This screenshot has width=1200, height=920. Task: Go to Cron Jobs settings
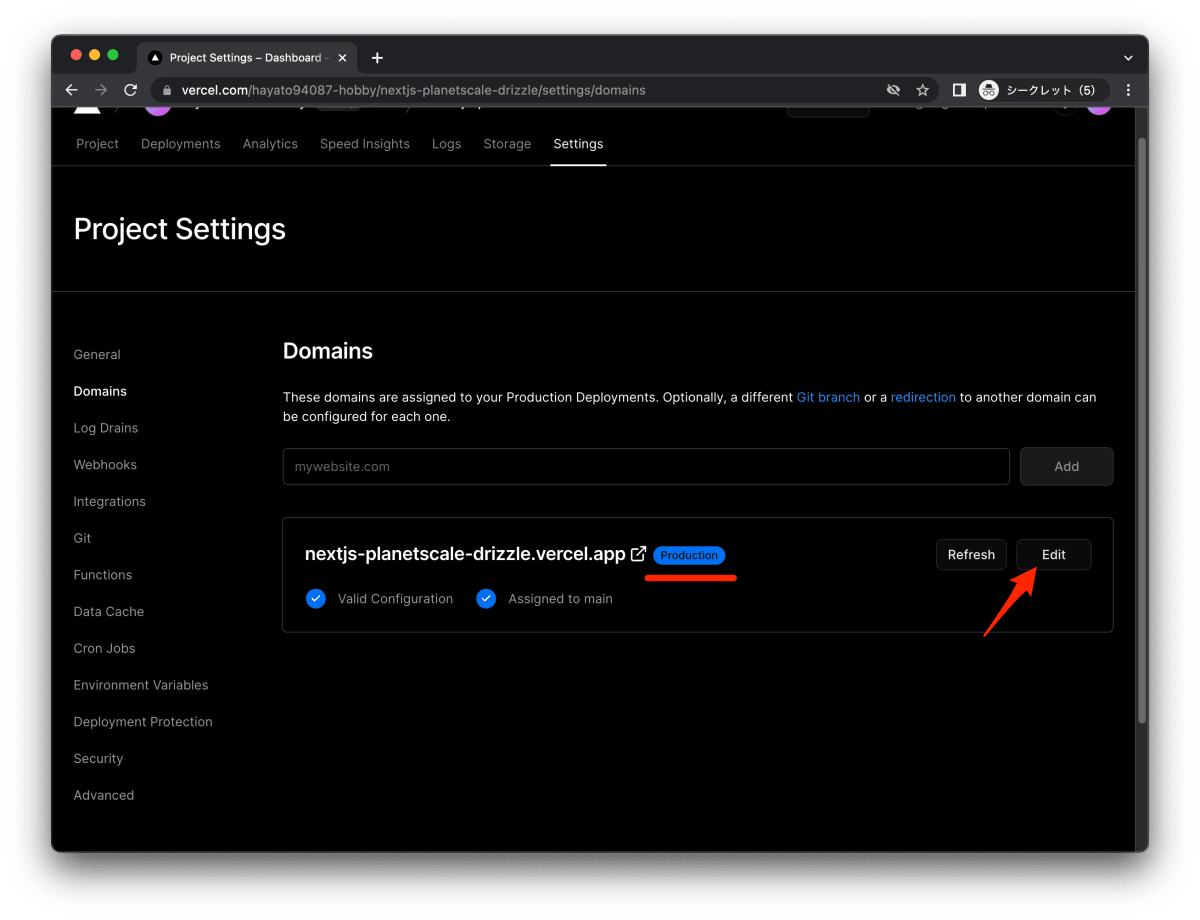pos(104,648)
